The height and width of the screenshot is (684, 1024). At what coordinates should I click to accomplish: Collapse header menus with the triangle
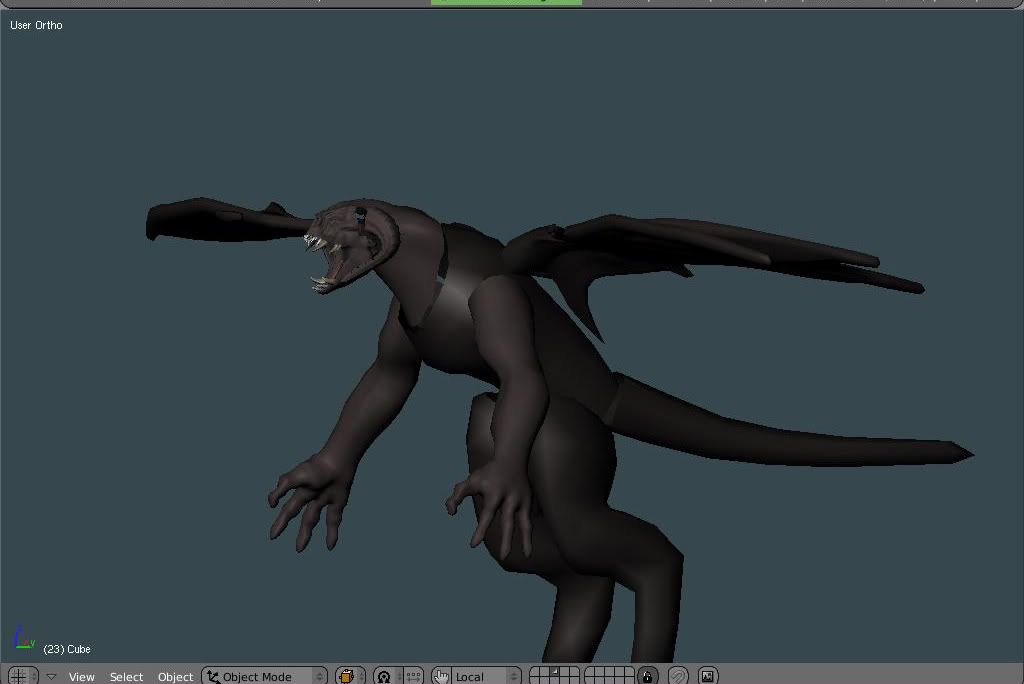click(51, 677)
